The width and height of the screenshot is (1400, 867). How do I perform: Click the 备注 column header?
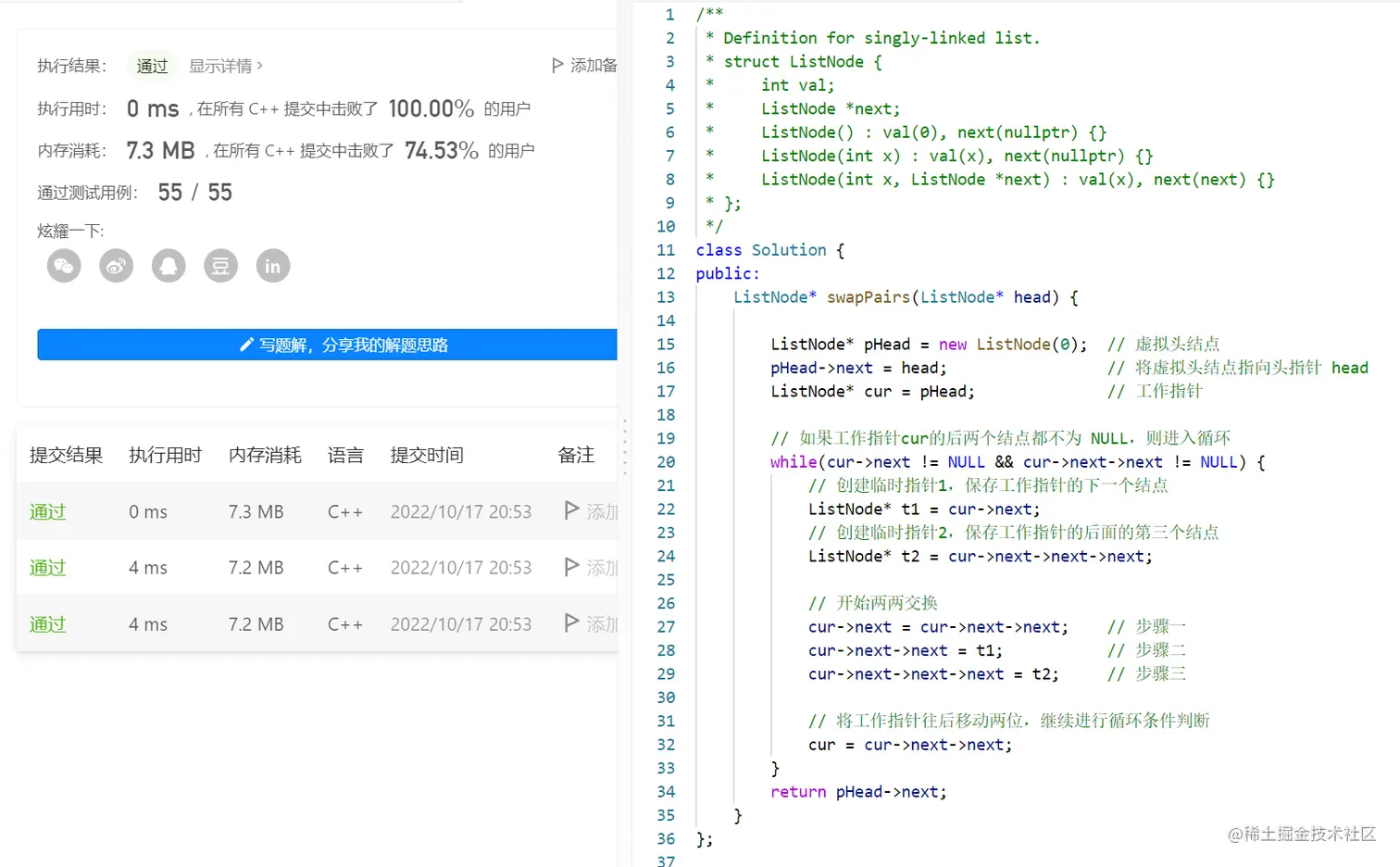[x=576, y=455]
